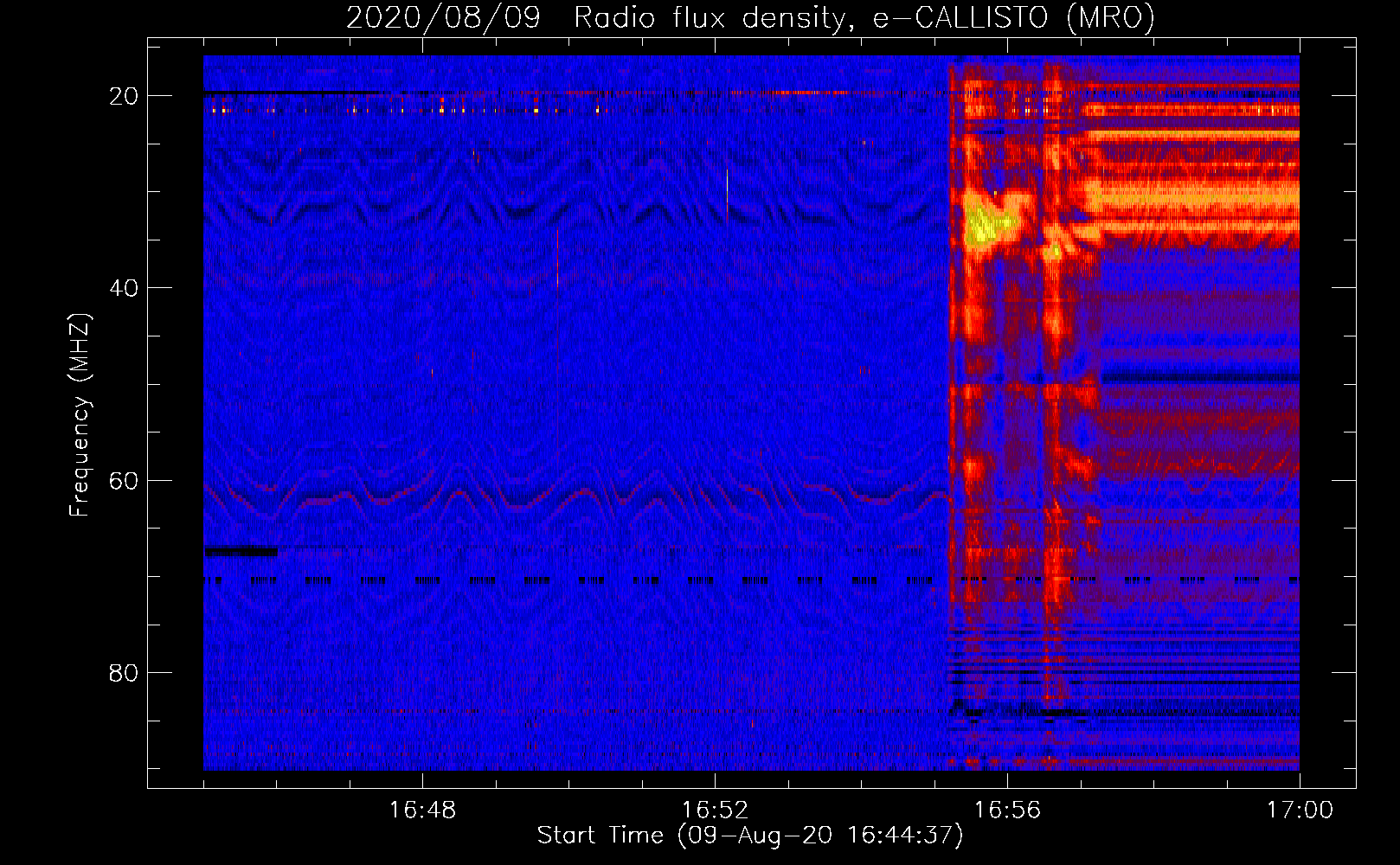This screenshot has height=865, width=1400.
Task: Click the 80 MHz frequency tick label
Action: (x=124, y=672)
